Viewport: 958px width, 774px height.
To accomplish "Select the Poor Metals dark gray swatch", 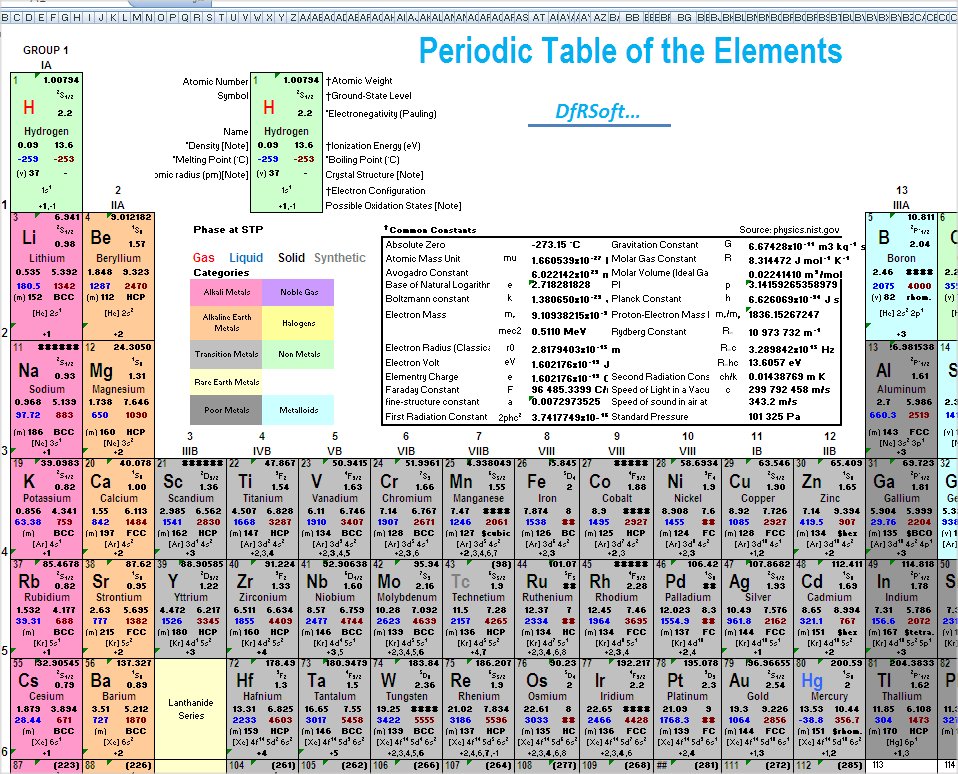I will (x=226, y=410).
